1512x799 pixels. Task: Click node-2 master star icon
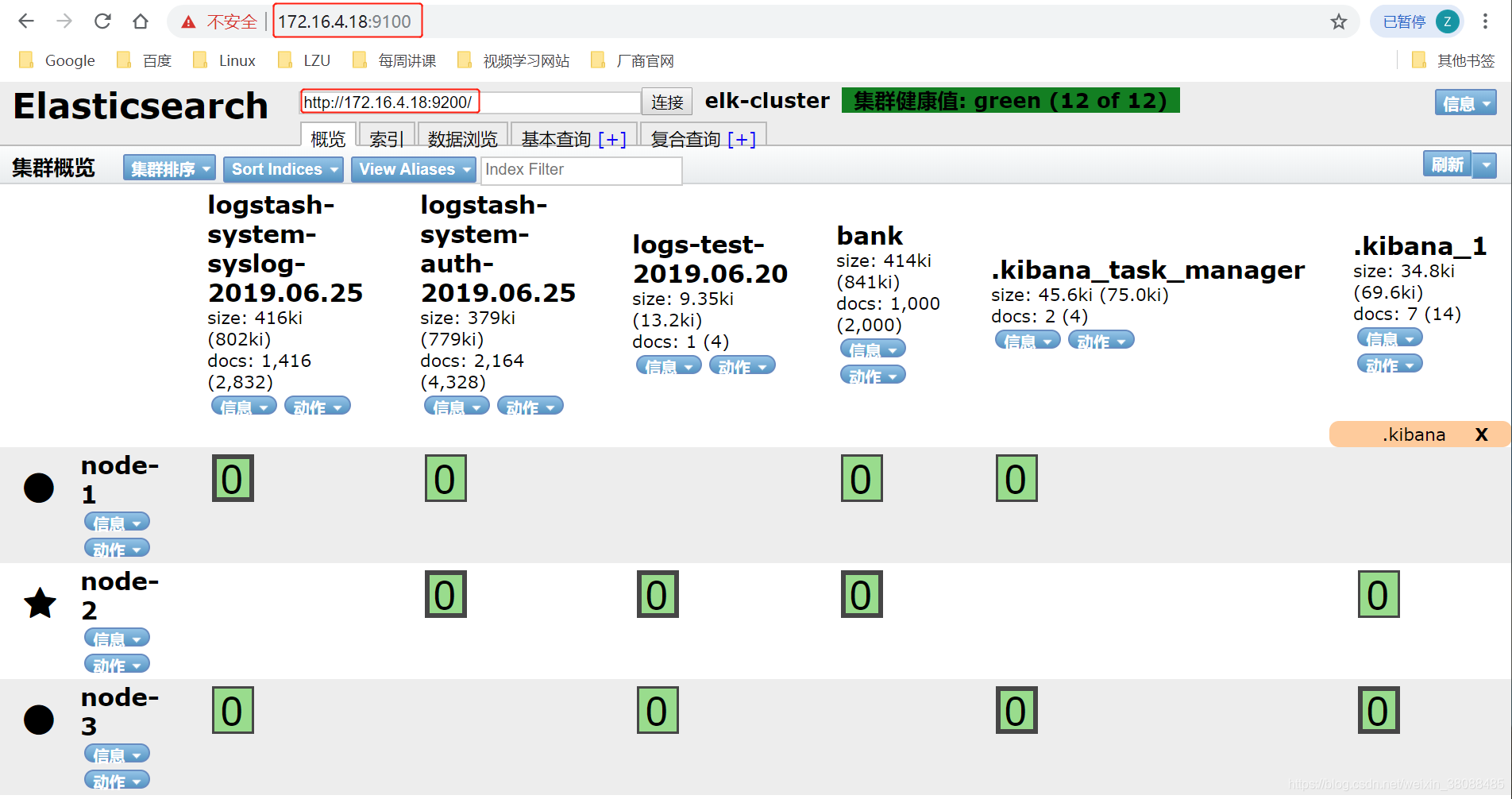(40, 603)
